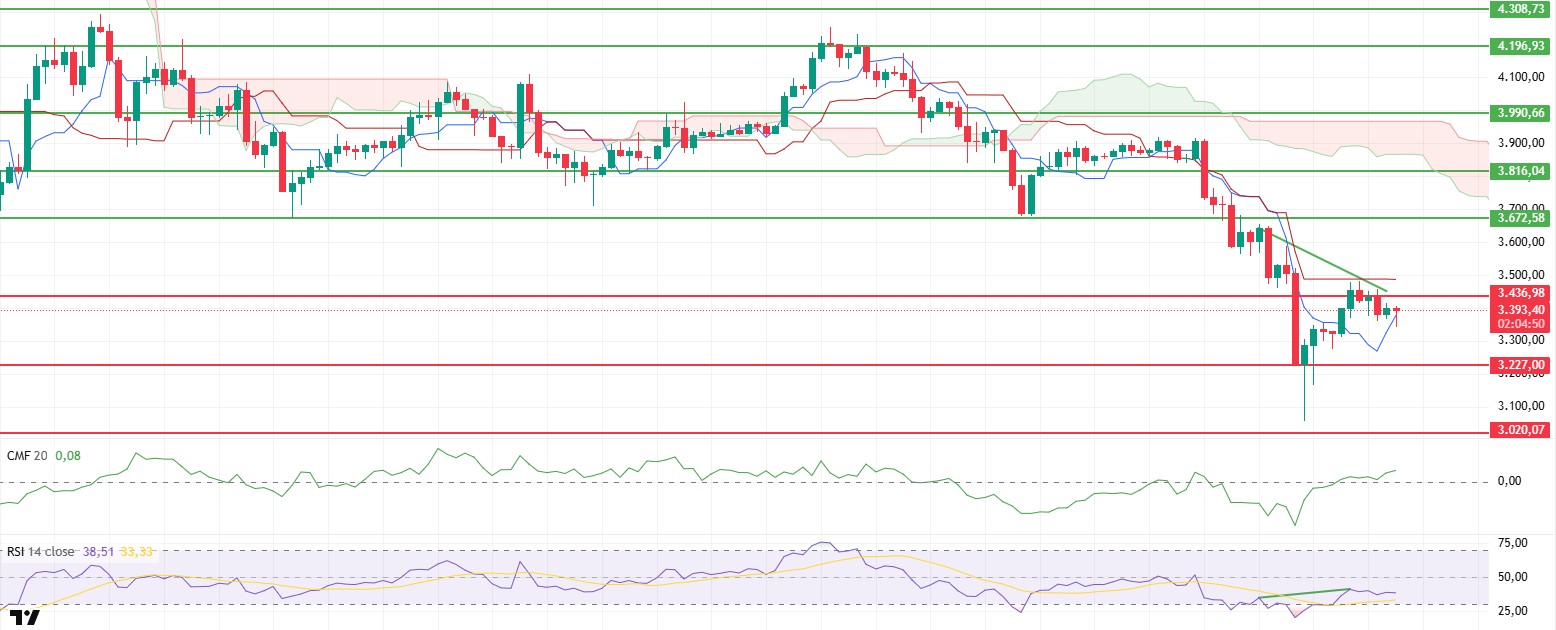Screen dimensions: 1556x630
Task: Open the CMF 20 indicator legend
Action: (27, 455)
